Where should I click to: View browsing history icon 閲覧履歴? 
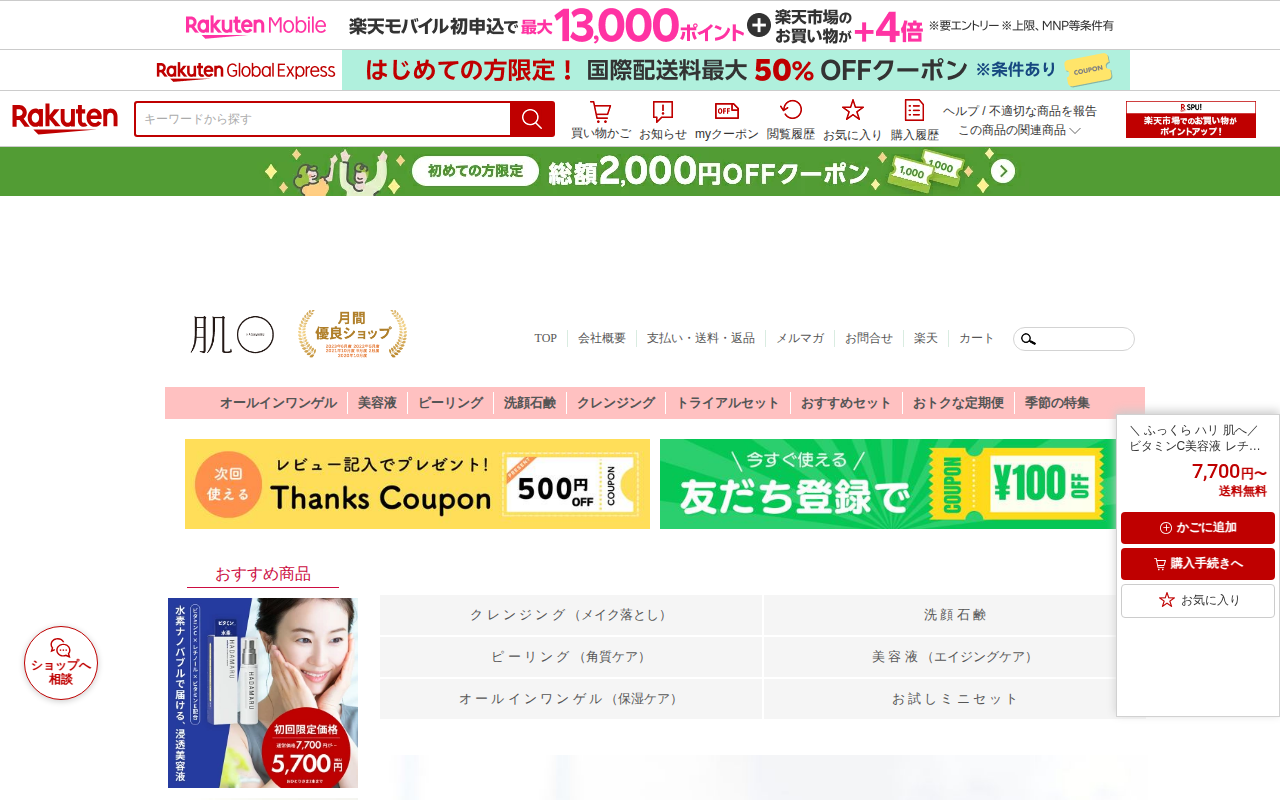(791, 120)
